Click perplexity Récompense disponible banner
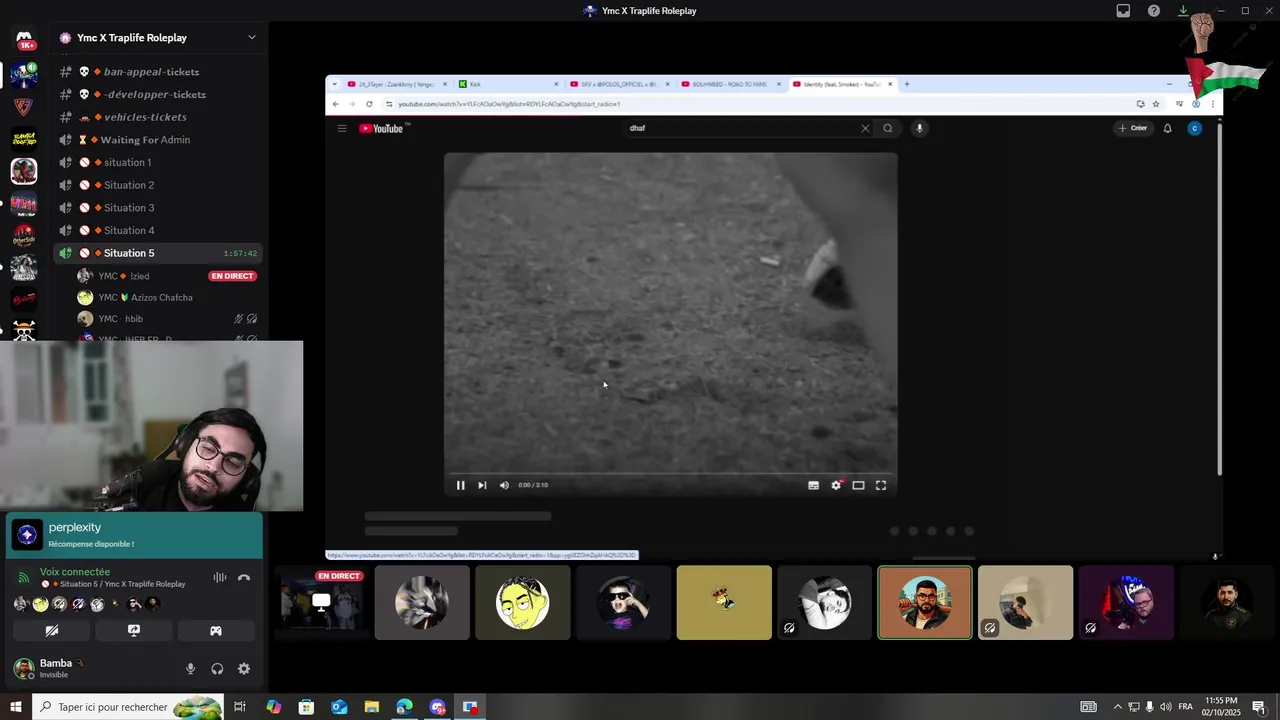 (134, 535)
